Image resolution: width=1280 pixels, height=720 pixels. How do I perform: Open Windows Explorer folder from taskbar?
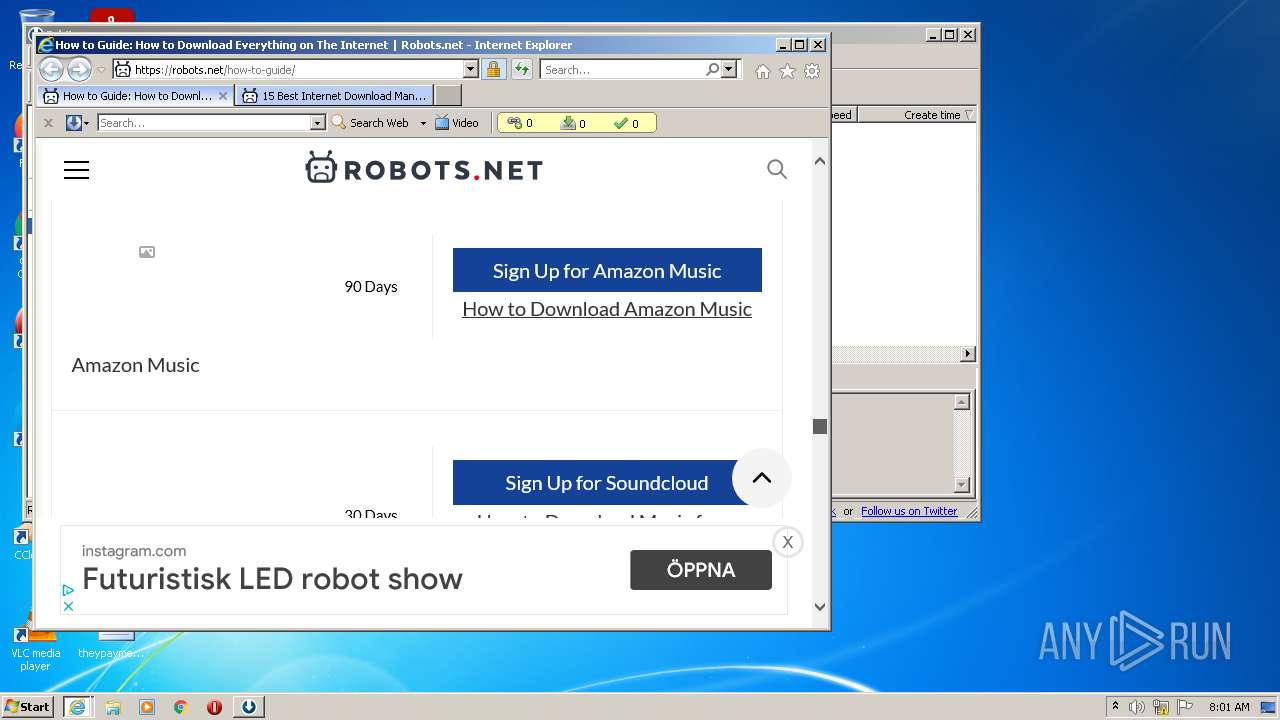pyautogui.click(x=113, y=707)
